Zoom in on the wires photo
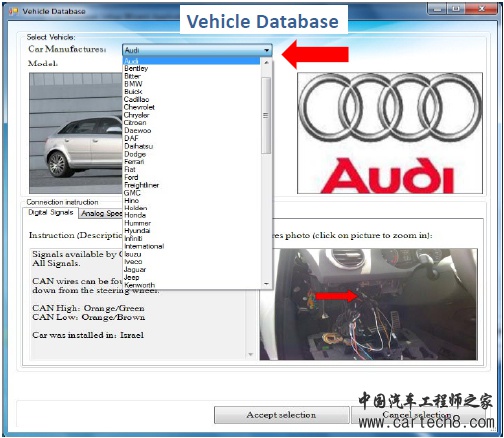This screenshot has width=504, height=438. point(369,304)
